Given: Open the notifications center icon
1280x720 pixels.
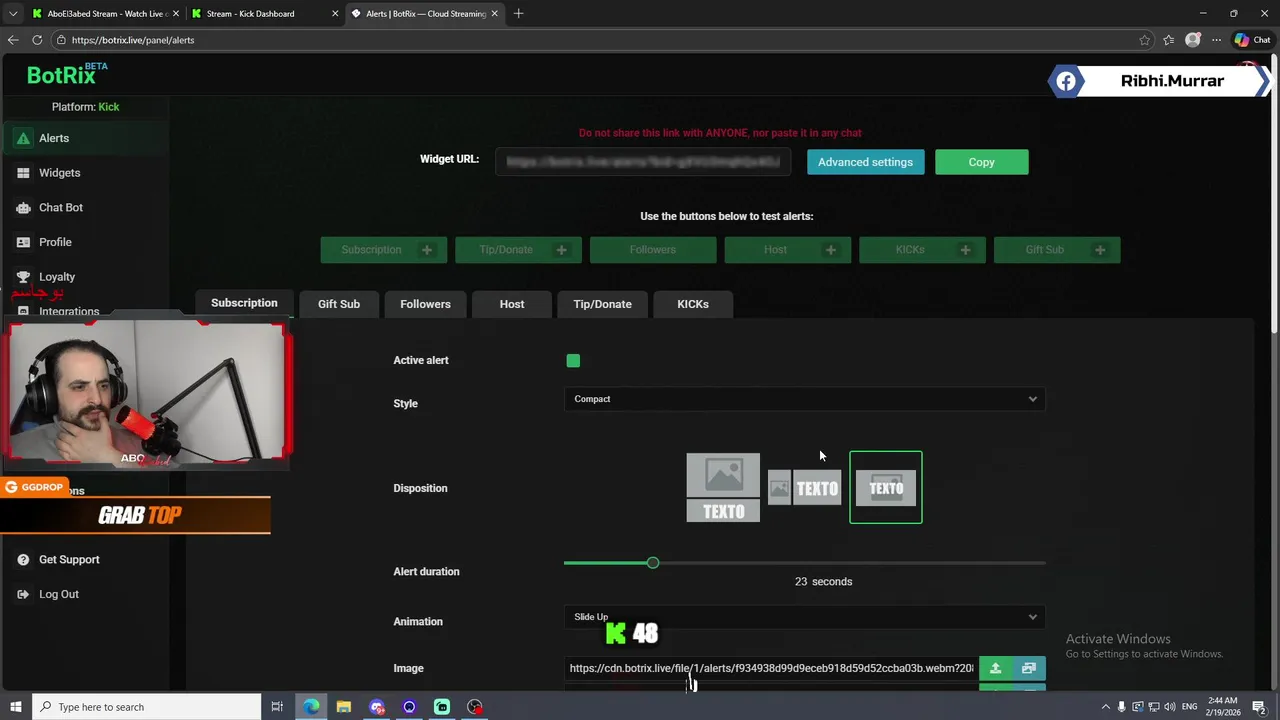Looking at the screenshot, I should [1259, 707].
